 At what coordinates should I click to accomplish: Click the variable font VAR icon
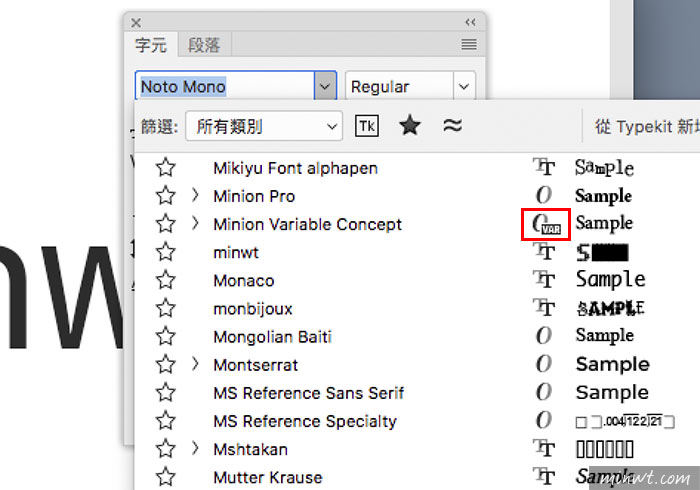click(546, 224)
